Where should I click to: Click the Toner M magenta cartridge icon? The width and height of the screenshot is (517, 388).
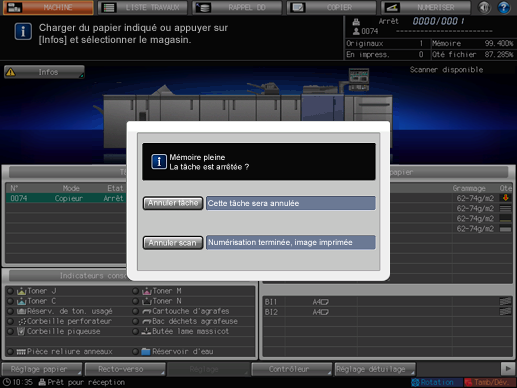click(x=147, y=291)
